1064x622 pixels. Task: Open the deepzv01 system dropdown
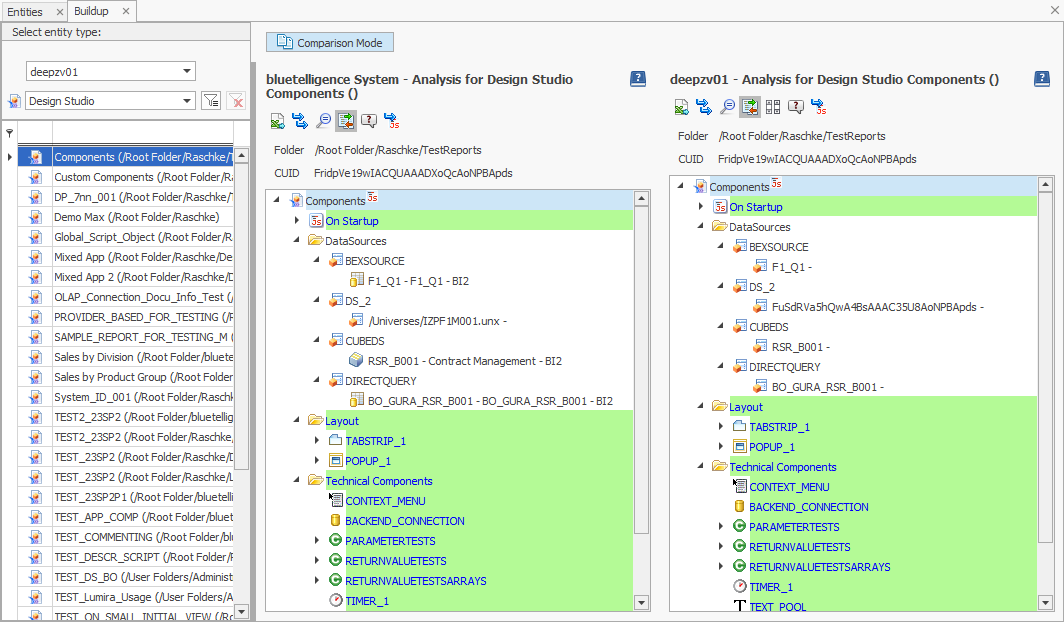point(187,71)
